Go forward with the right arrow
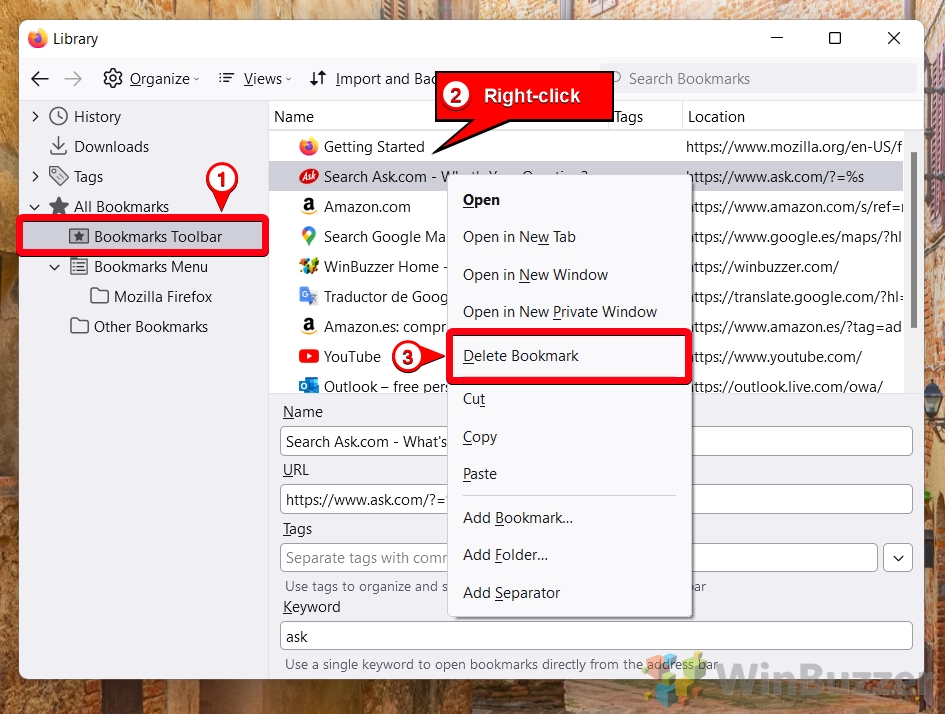Screen dimensions: 945x714 (73, 79)
